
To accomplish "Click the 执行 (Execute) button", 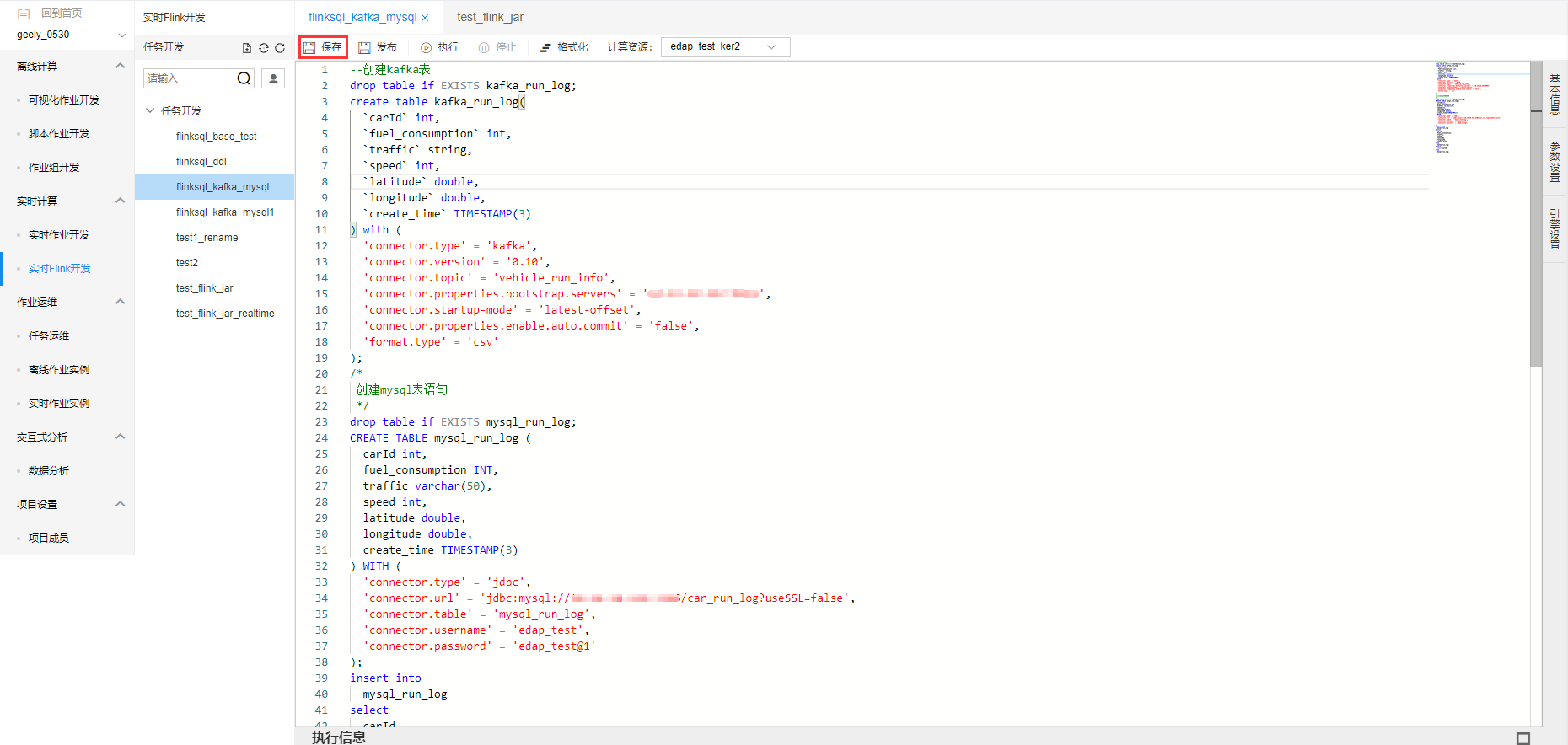I will pyautogui.click(x=439, y=47).
